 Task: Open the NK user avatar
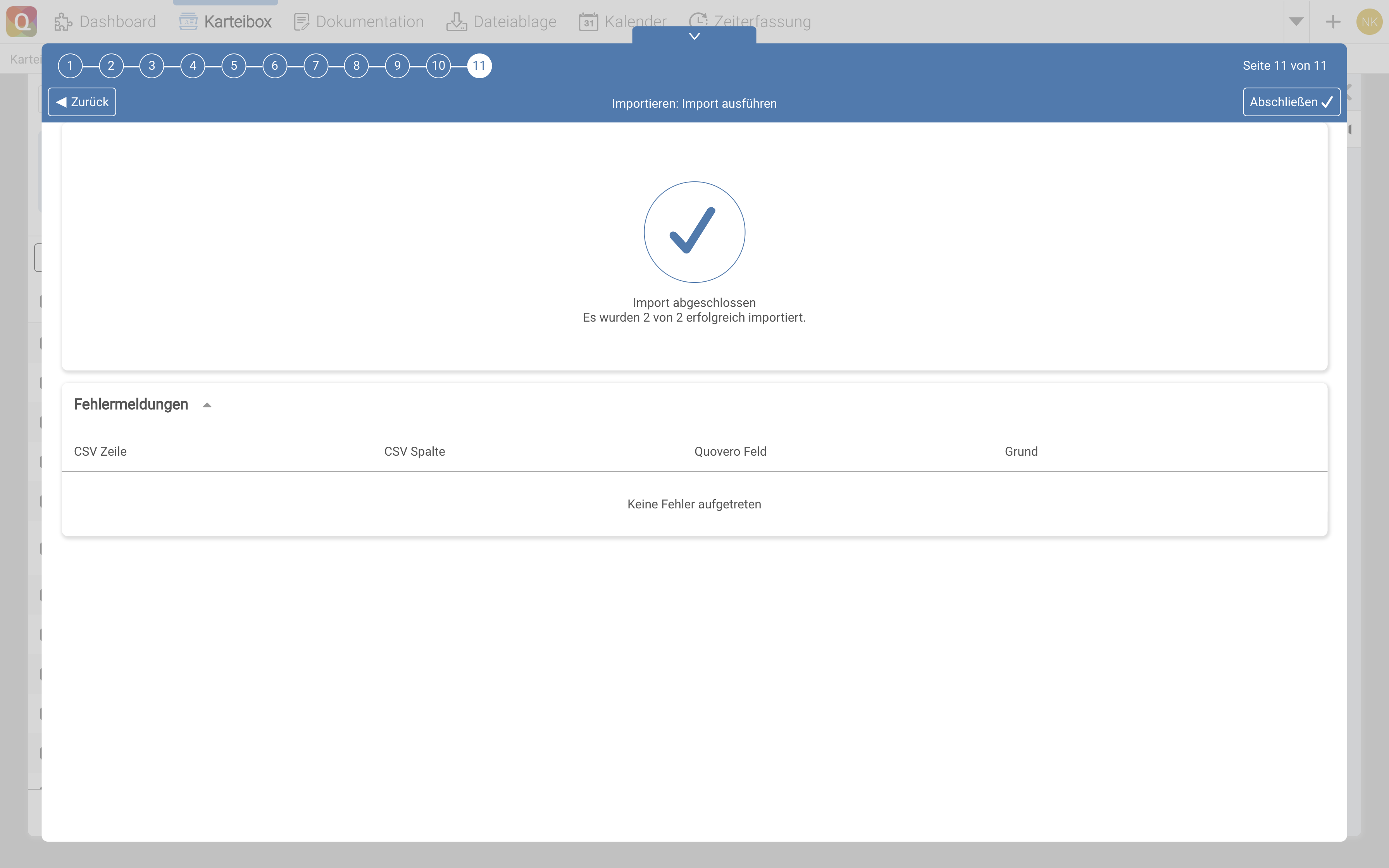1369,22
